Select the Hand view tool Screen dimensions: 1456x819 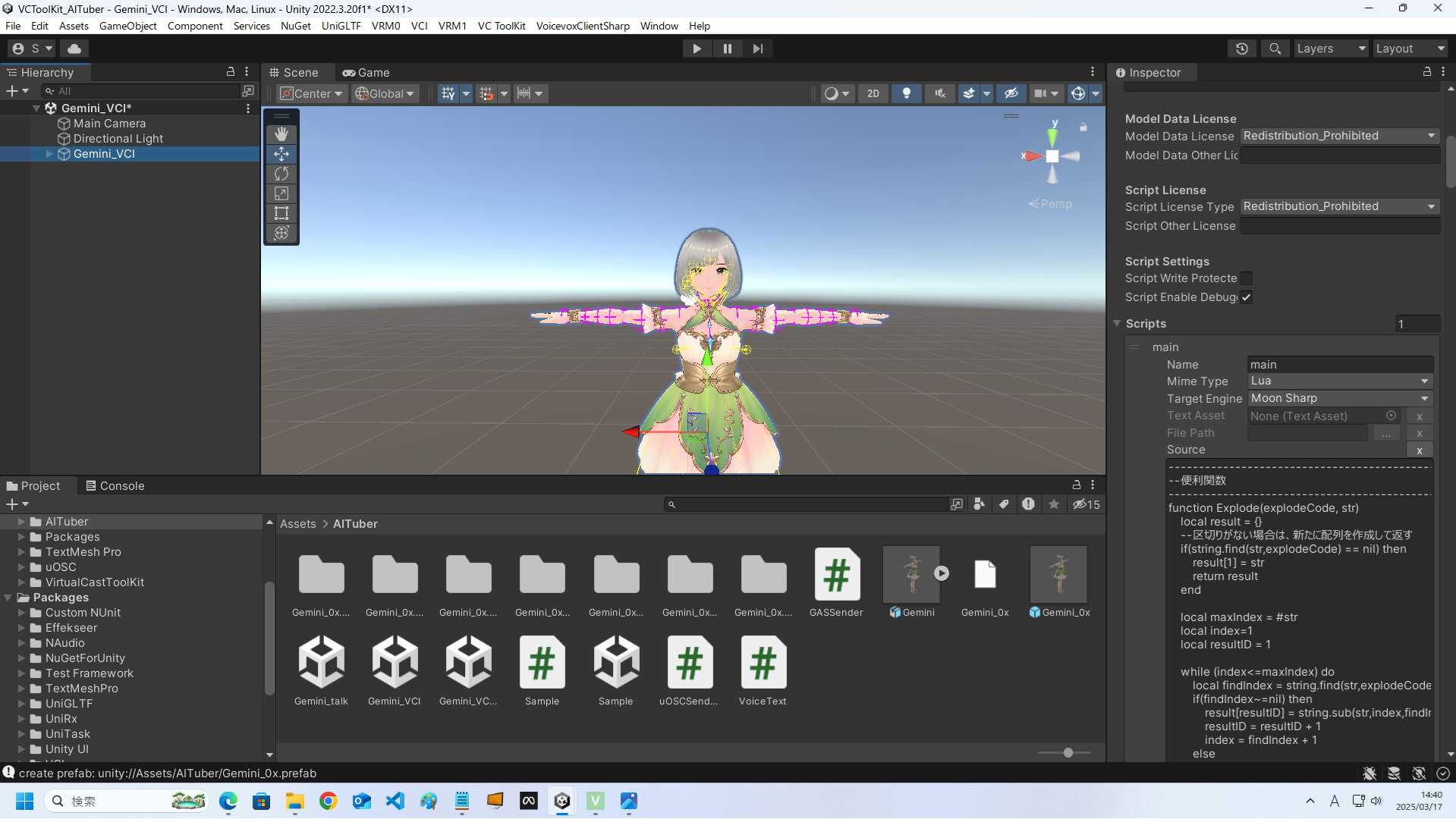(281, 134)
